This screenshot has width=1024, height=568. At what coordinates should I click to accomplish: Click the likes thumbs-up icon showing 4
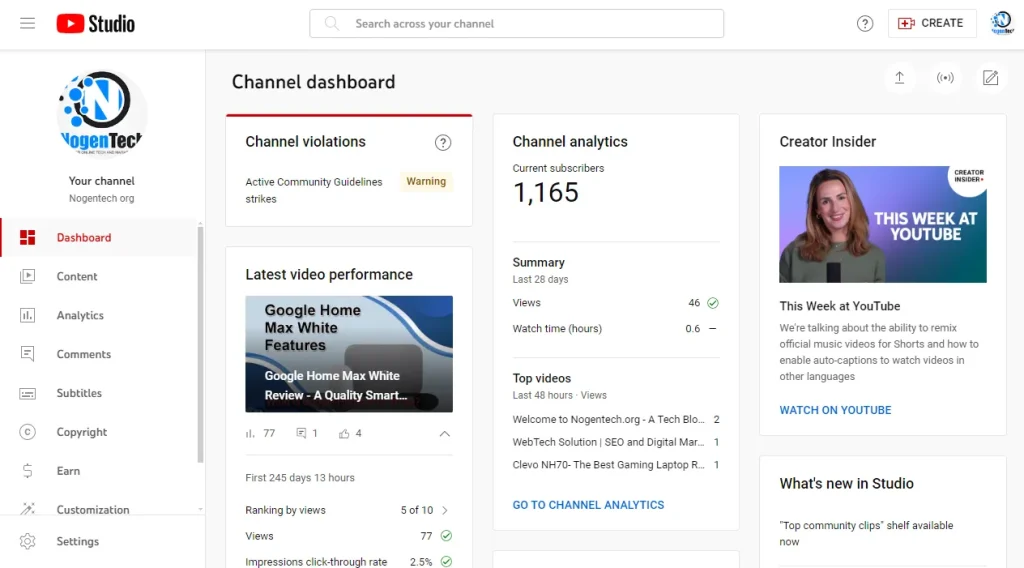click(x=344, y=434)
